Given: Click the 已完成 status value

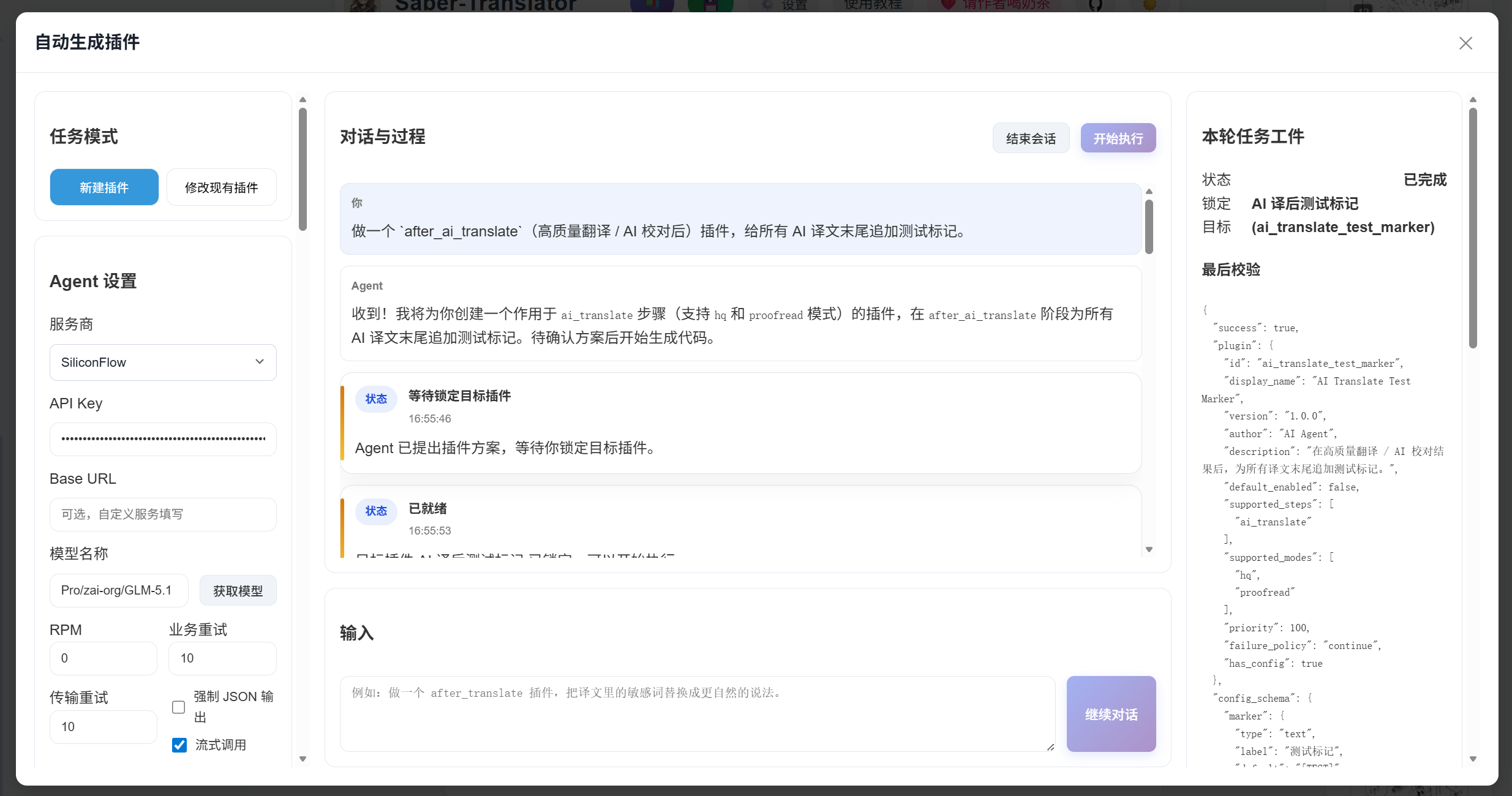Looking at the screenshot, I should 1424,180.
